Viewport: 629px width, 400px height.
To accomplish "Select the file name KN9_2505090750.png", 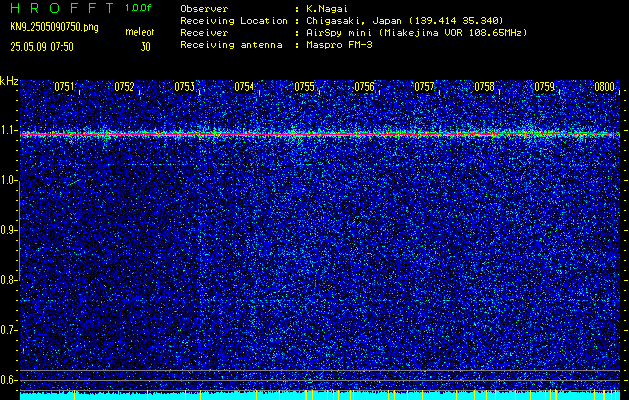I will pos(54,27).
